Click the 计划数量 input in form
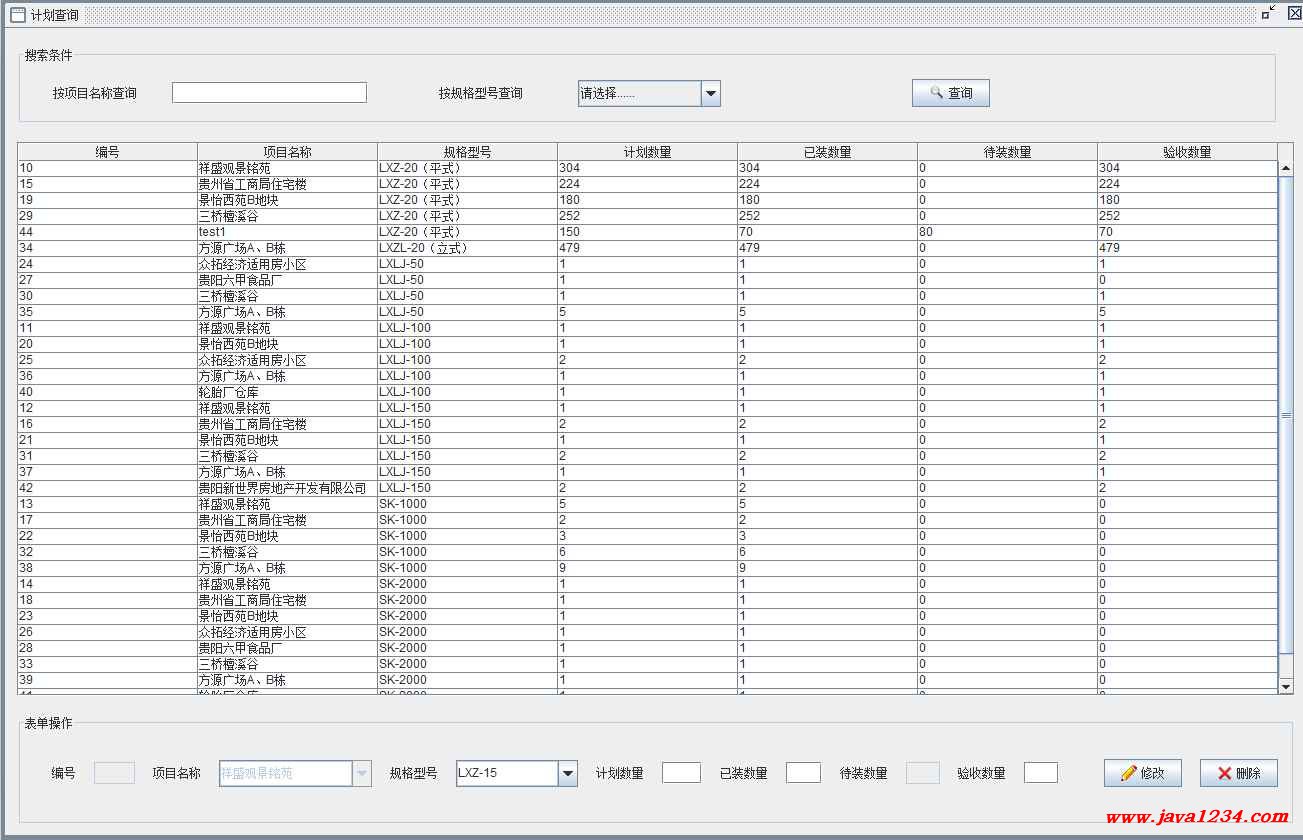1303x840 pixels. 681,773
